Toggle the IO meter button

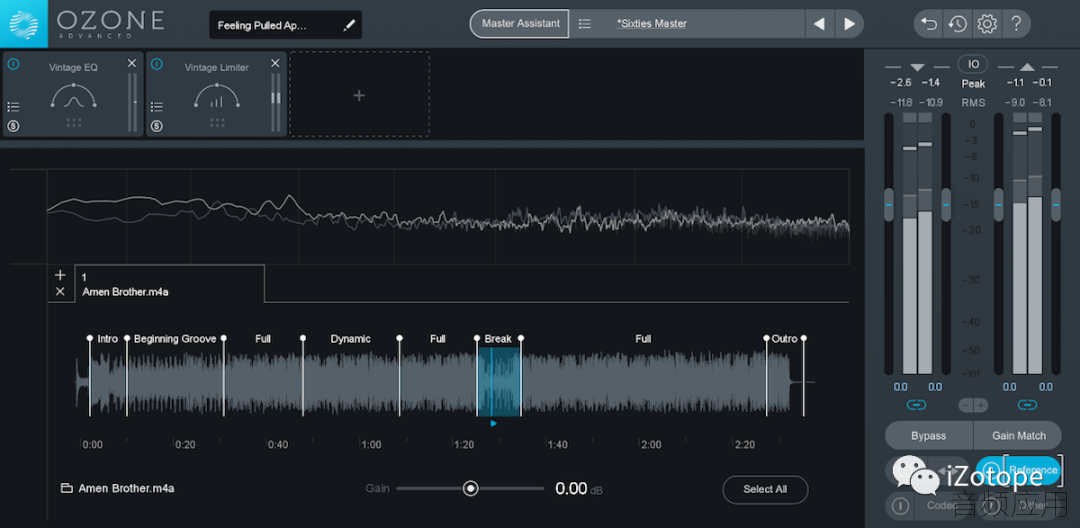(x=973, y=64)
